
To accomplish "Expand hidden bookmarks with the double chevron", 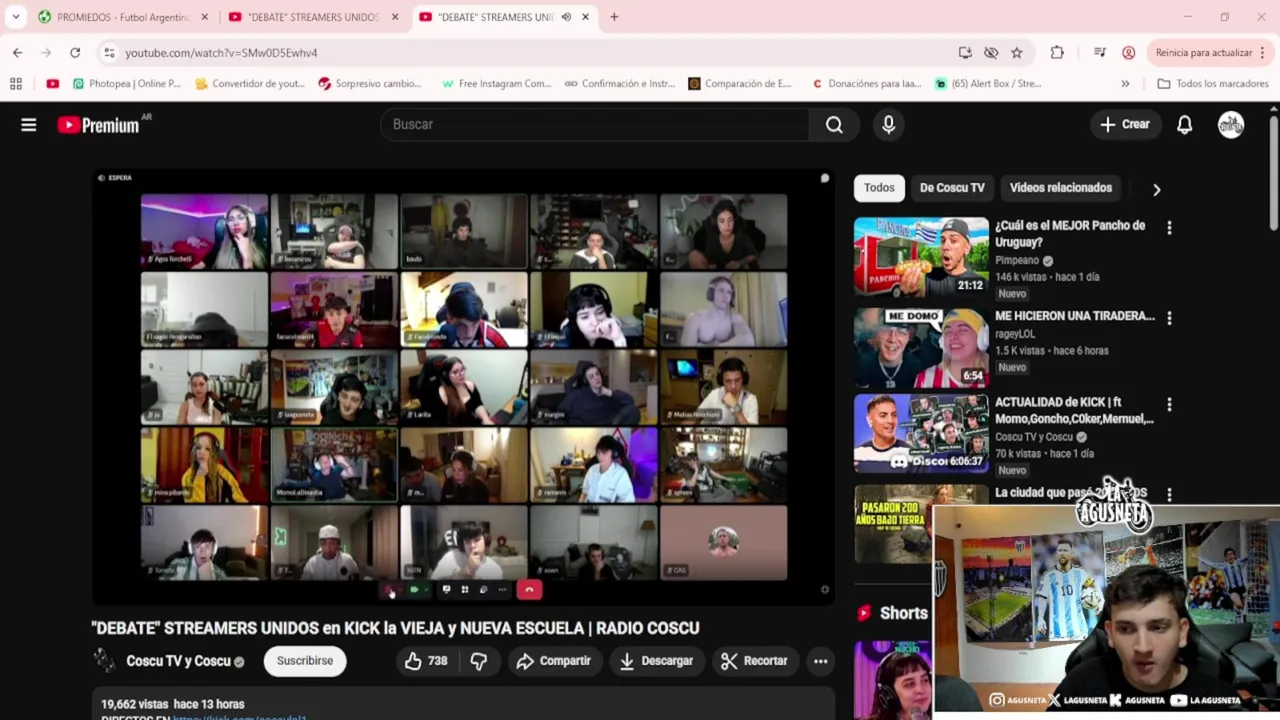I will click(x=1125, y=84).
